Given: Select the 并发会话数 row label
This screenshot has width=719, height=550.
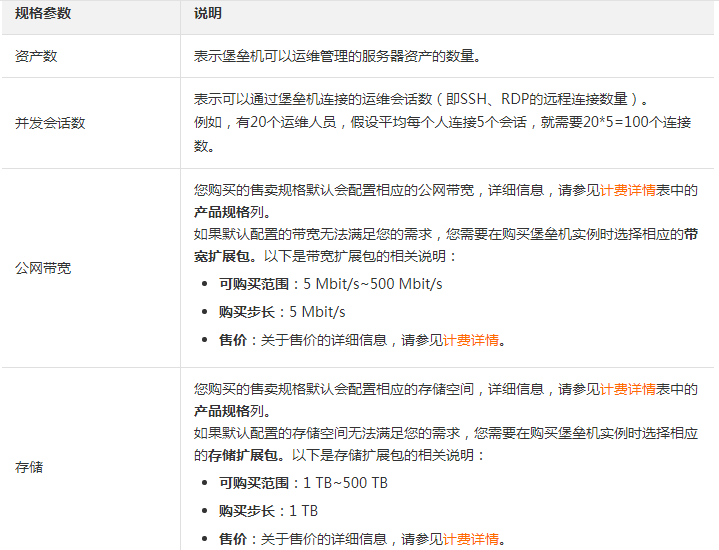Looking at the screenshot, I should (50, 123).
